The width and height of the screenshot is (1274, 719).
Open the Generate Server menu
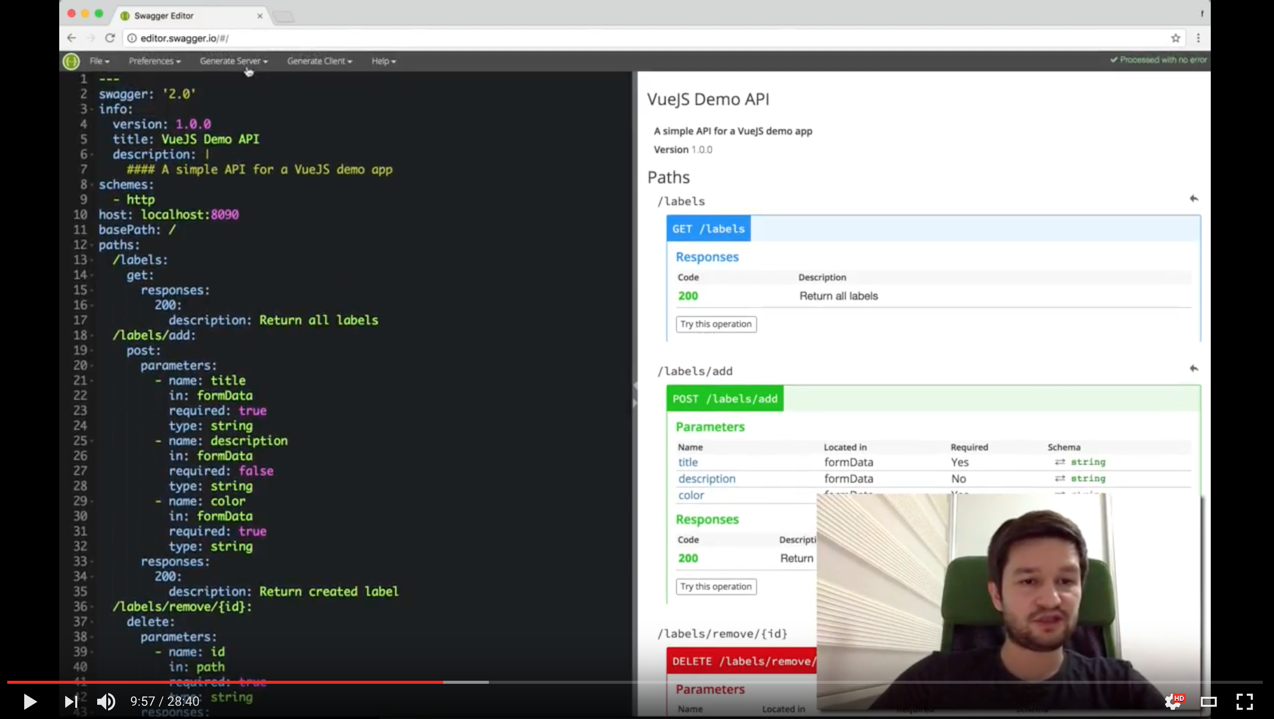coord(233,61)
